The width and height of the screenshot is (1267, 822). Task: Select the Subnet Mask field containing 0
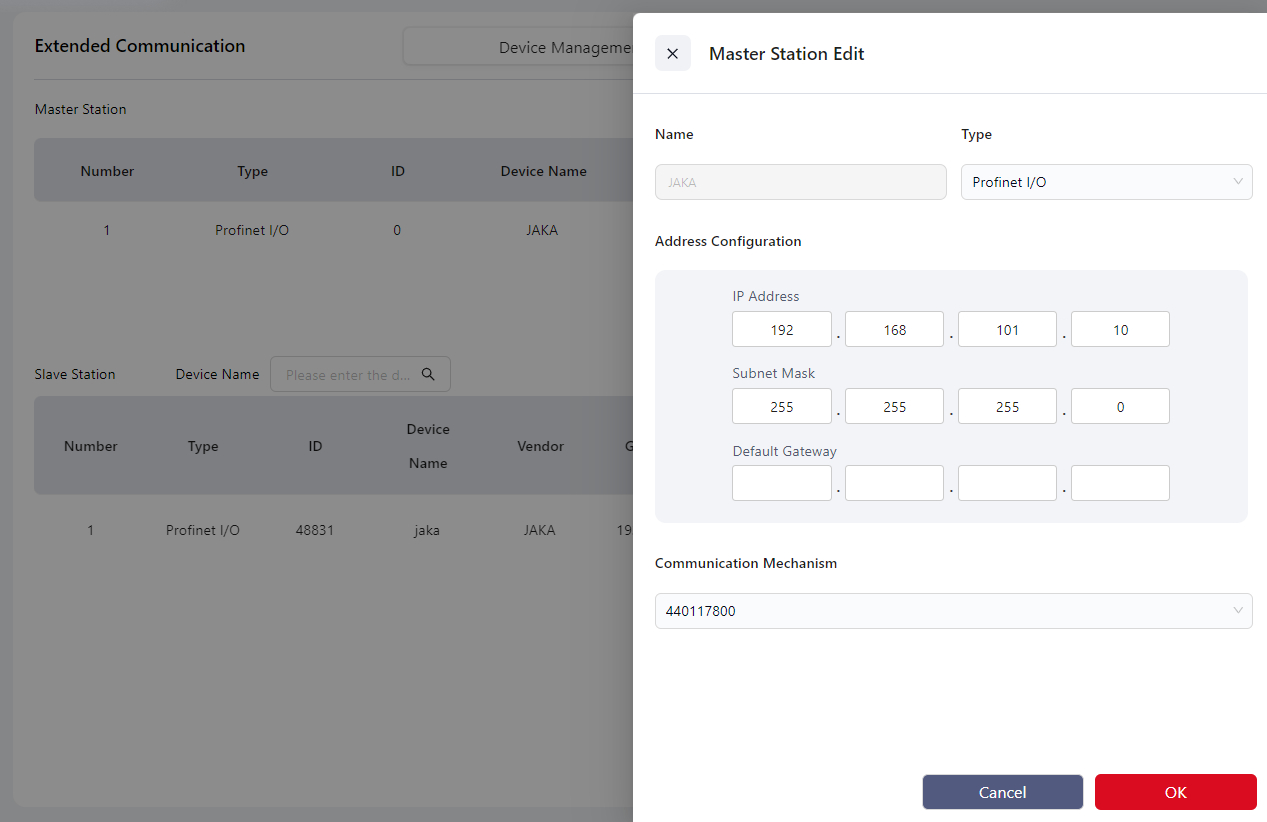tap(1120, 406)
